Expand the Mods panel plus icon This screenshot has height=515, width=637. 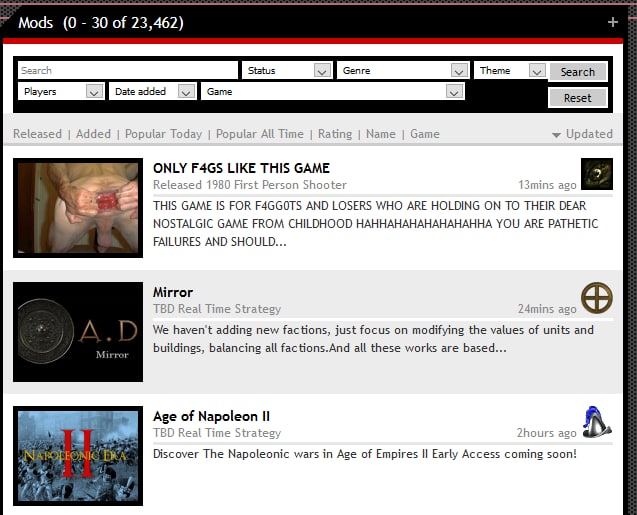pos(612,22)
